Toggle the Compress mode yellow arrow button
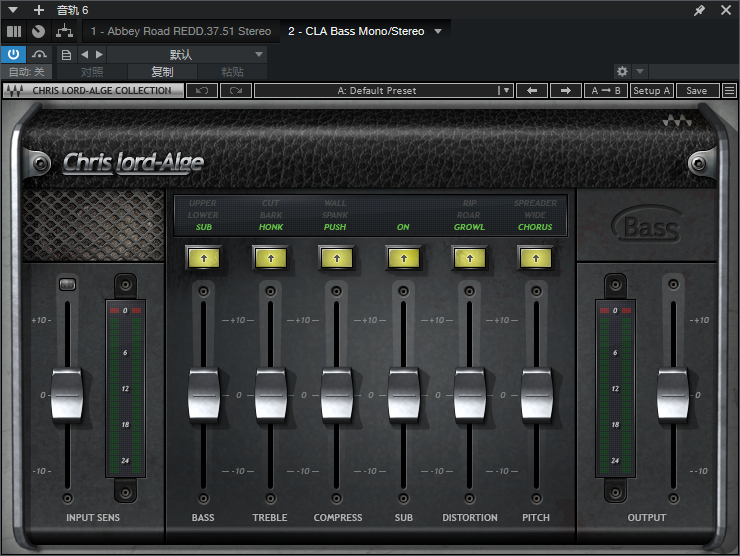This screenshot has width=740, height=556. (336, 258)
